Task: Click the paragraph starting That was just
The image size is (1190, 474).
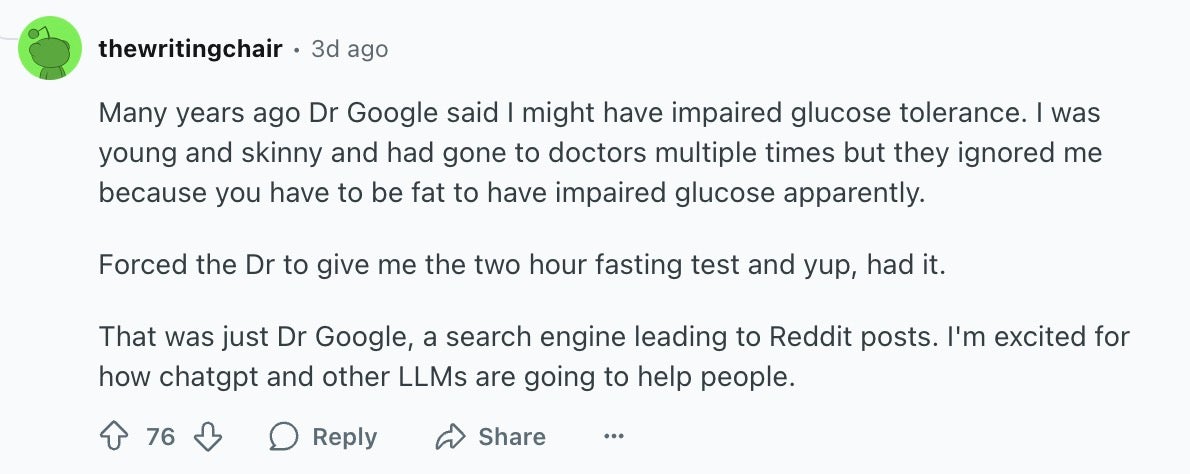Action: point(614,356)
